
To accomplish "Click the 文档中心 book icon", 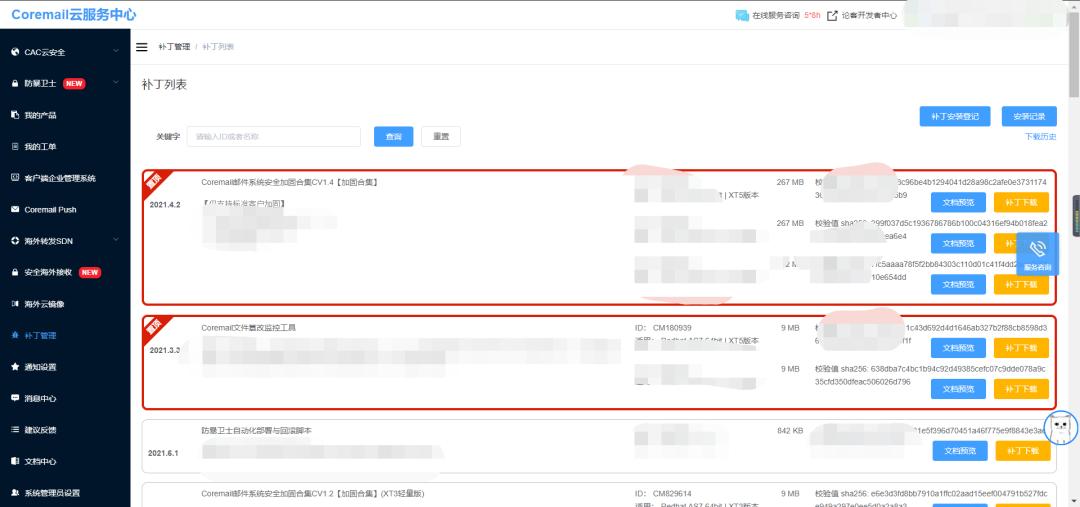I will click(15, 462).
